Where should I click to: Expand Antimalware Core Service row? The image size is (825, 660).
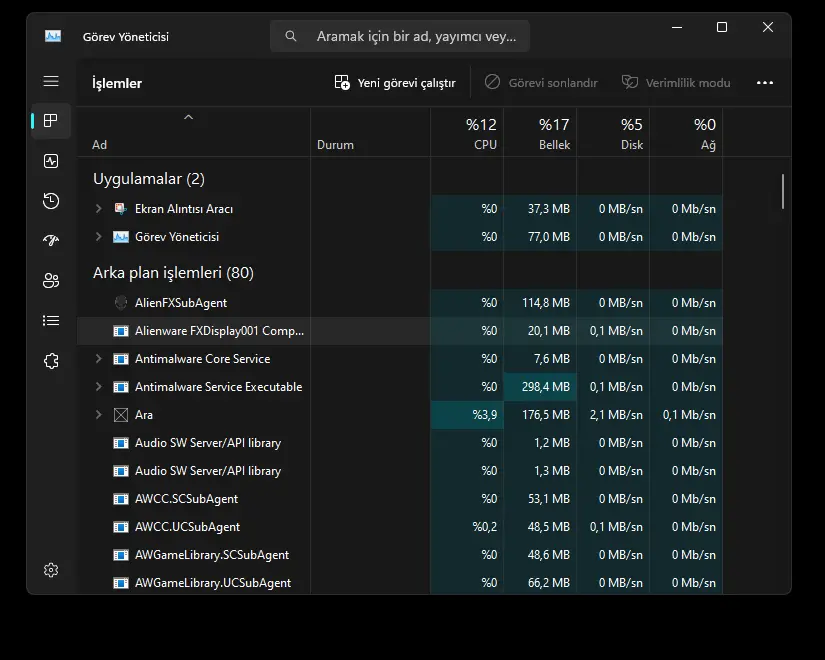click(x=98, y=358)
